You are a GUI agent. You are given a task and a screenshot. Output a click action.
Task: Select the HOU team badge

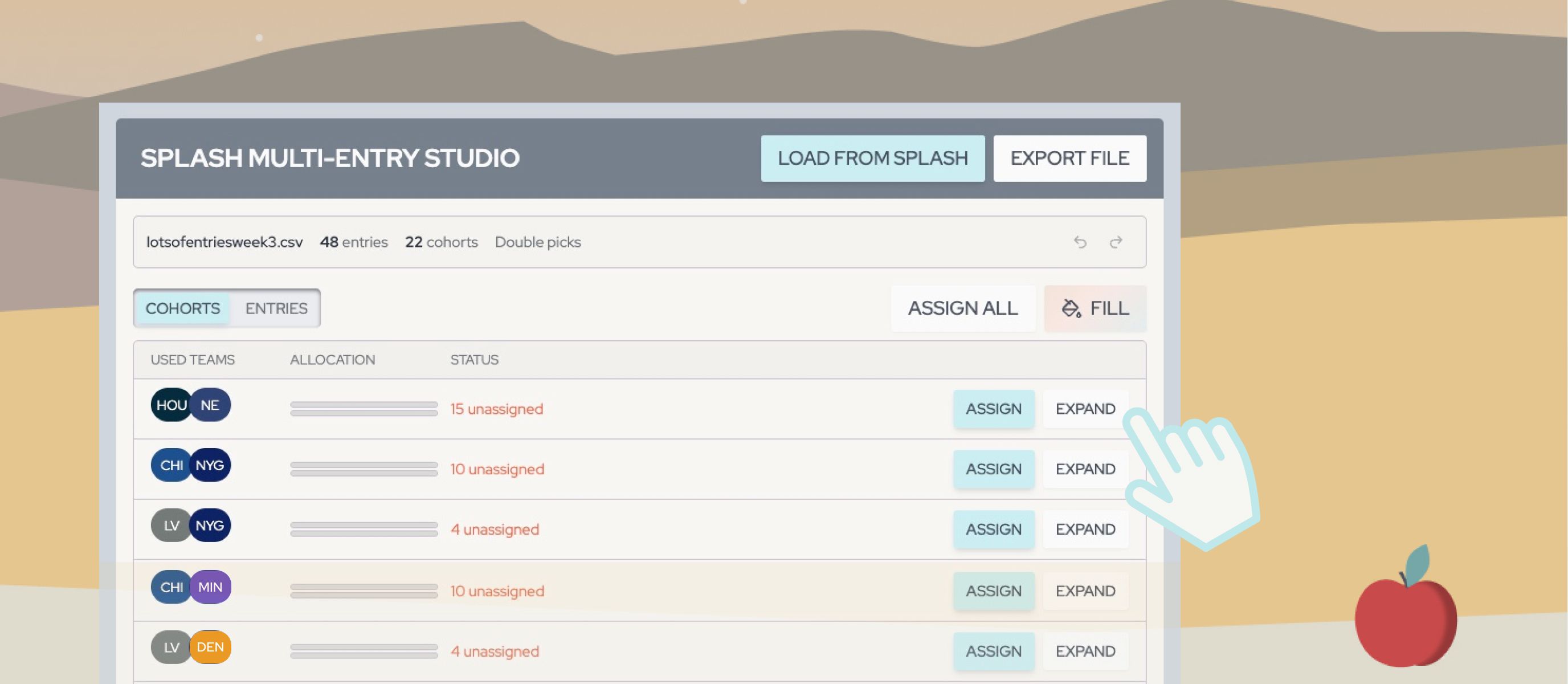tap(171, 405)
